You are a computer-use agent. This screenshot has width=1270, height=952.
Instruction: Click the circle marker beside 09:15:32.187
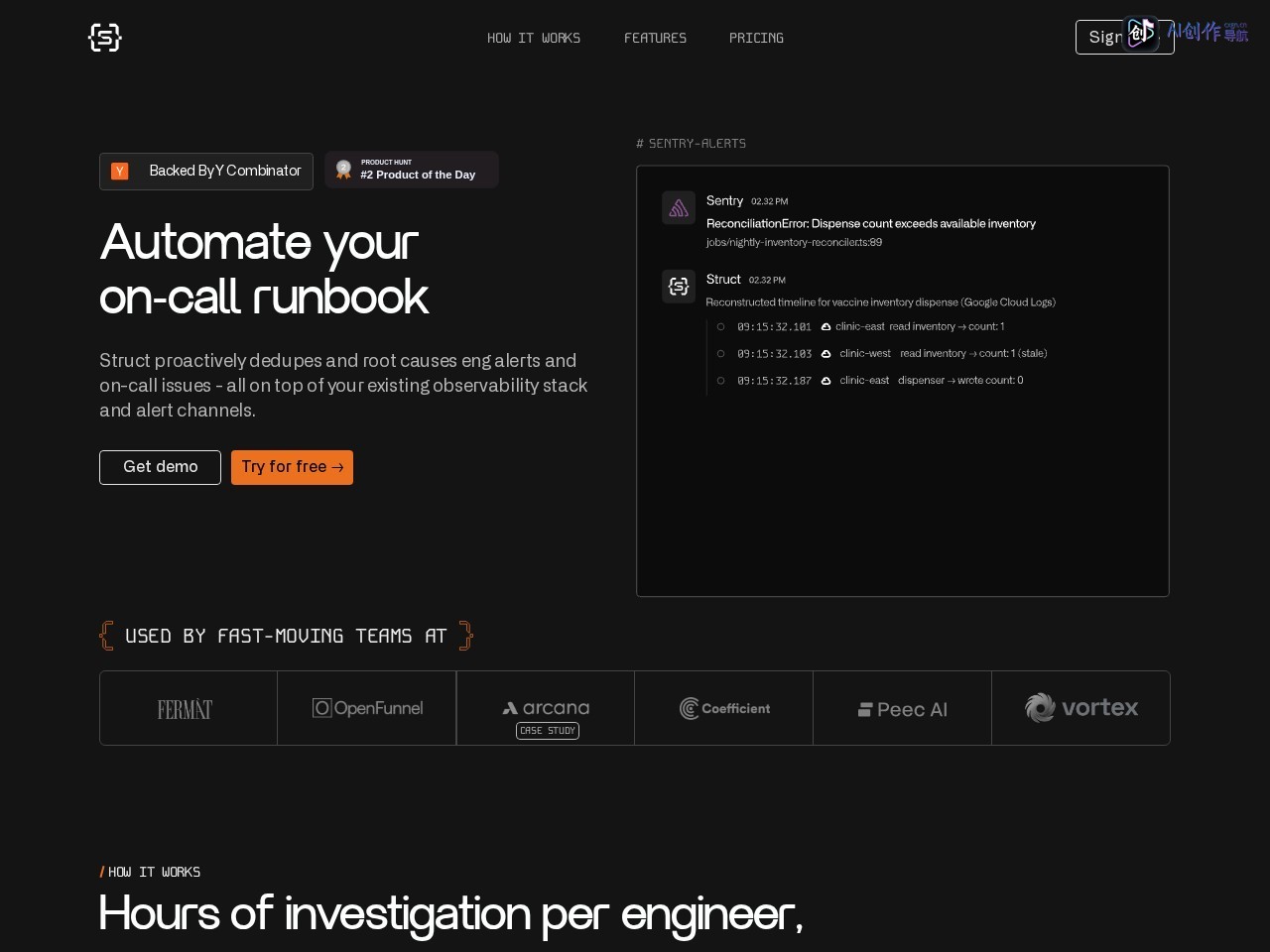(x=720, y=380)
